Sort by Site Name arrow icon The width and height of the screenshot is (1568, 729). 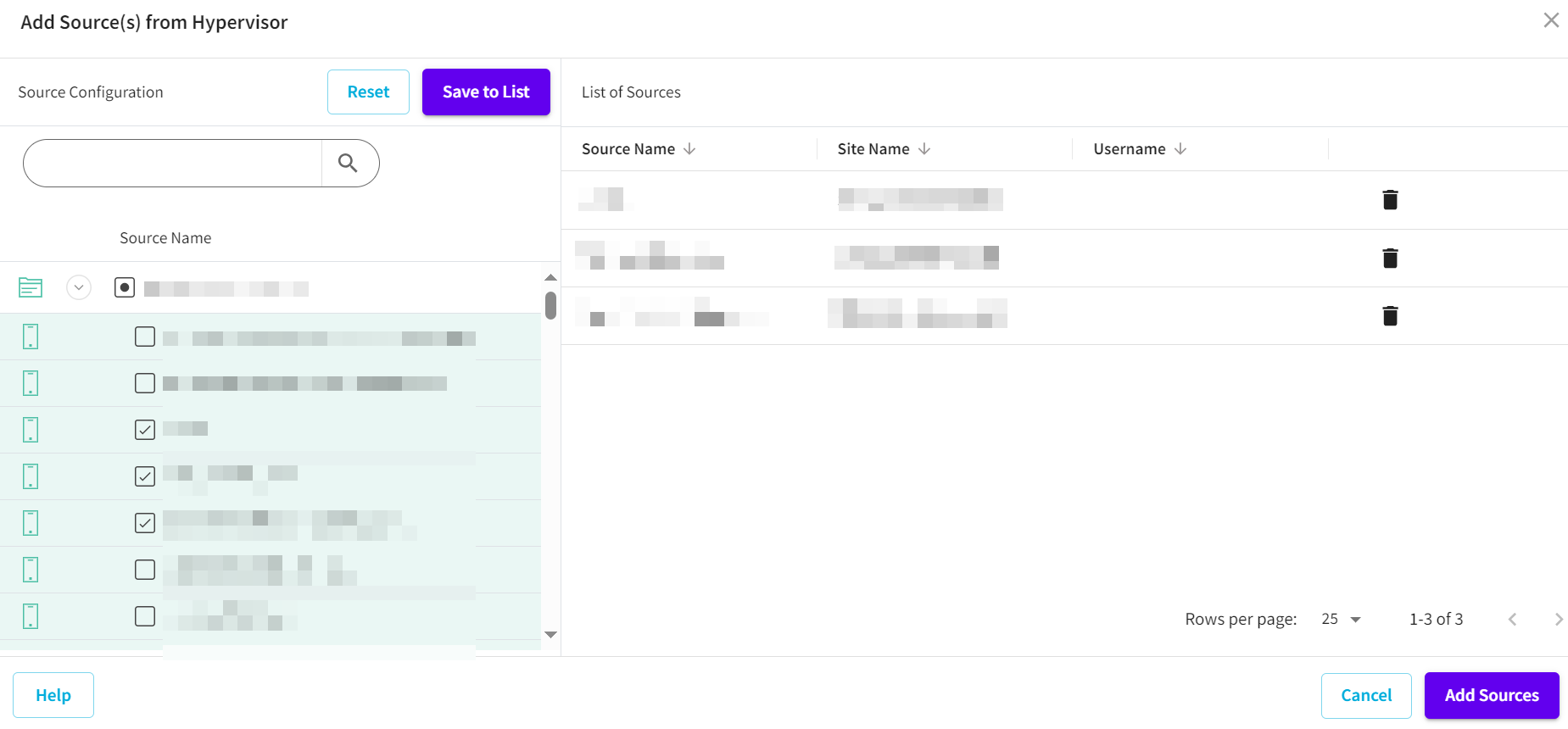tap(924, 149)
